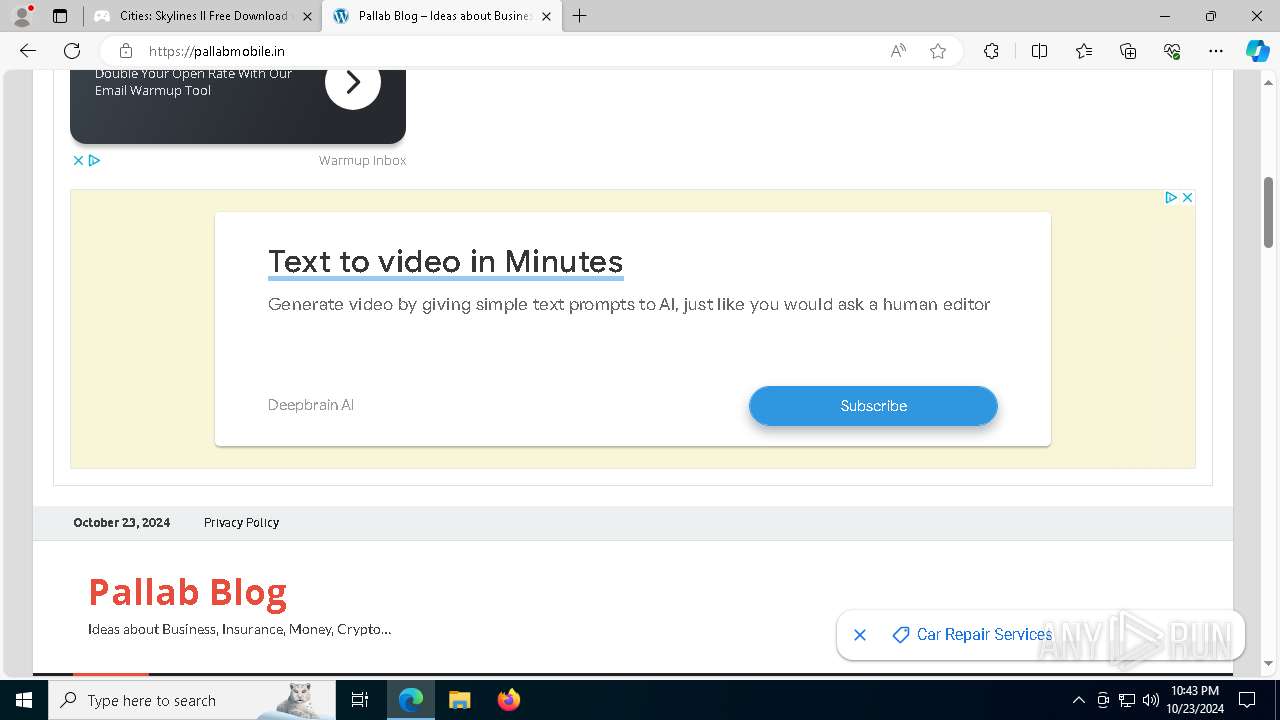Click the taskbar search box
The height and width of the screenshot is (720, 1280).
point(192,700)
